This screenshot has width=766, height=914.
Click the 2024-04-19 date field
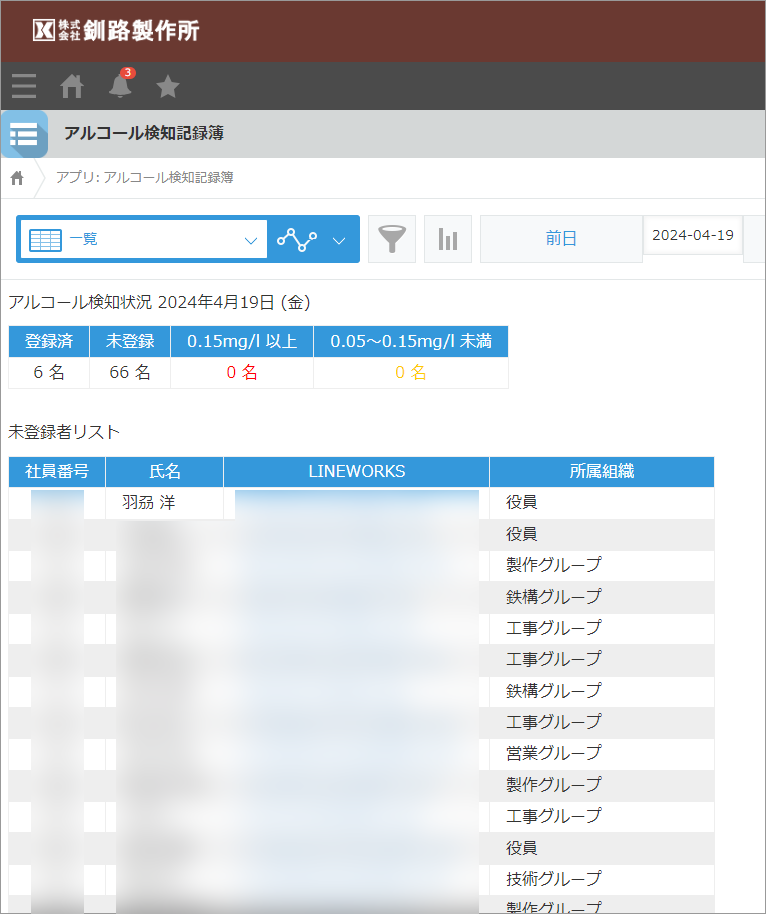[692, 236]
